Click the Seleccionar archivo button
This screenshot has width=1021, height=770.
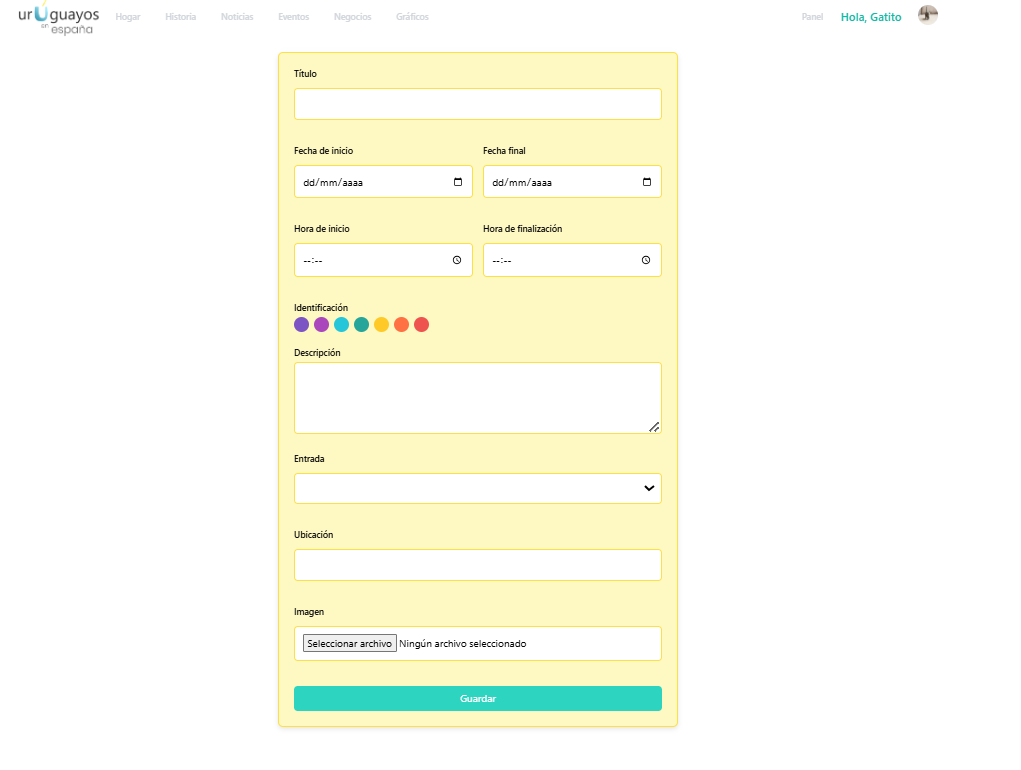point(350,644)
